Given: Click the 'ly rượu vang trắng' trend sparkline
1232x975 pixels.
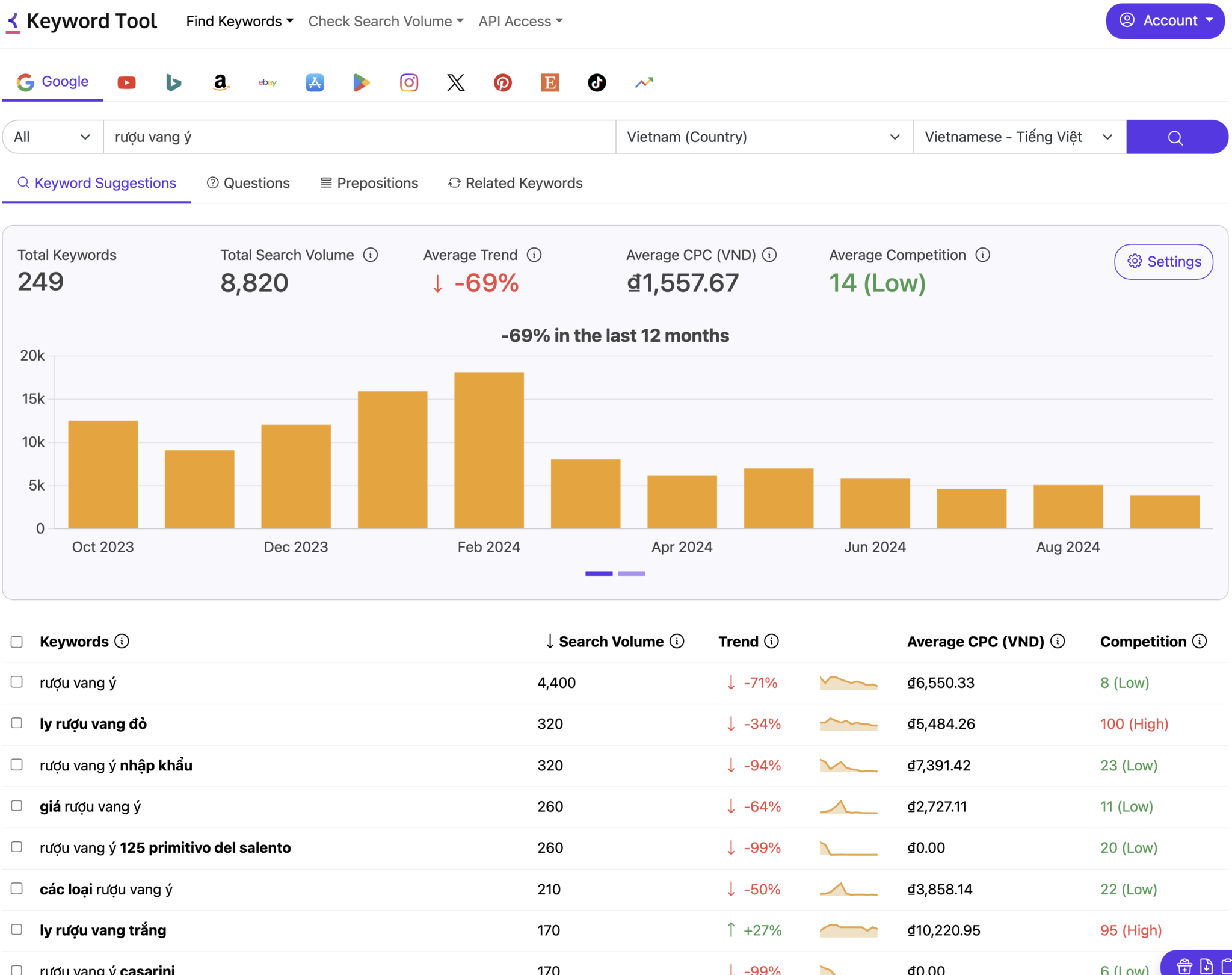Looking at the screenshot, I should (x=848, y=930).
